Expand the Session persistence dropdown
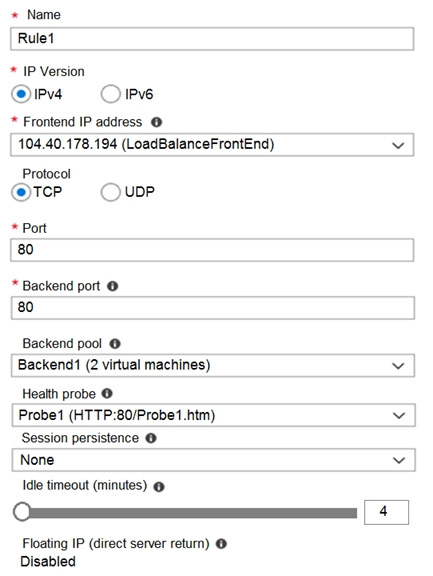This screenshot has height=576, width=433. (213, 460)
